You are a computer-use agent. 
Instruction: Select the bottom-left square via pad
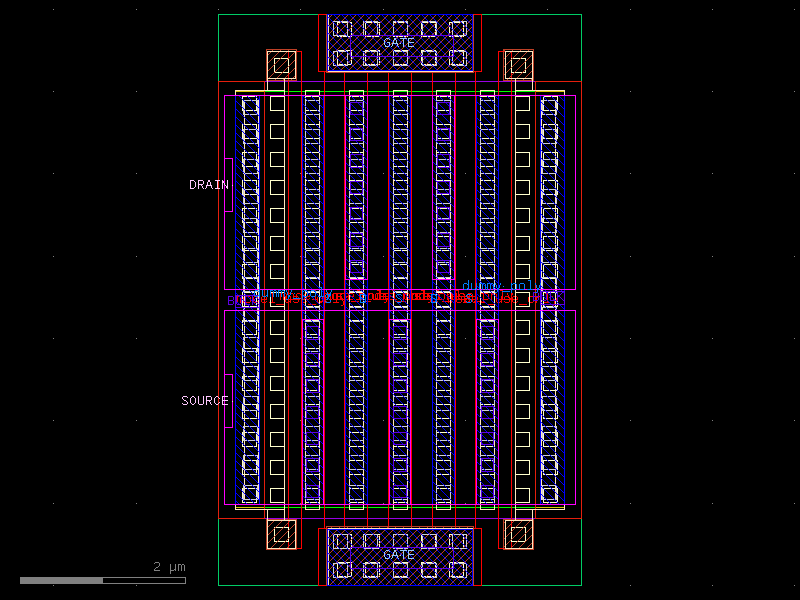pyautogui.click(x=281, y=533)
